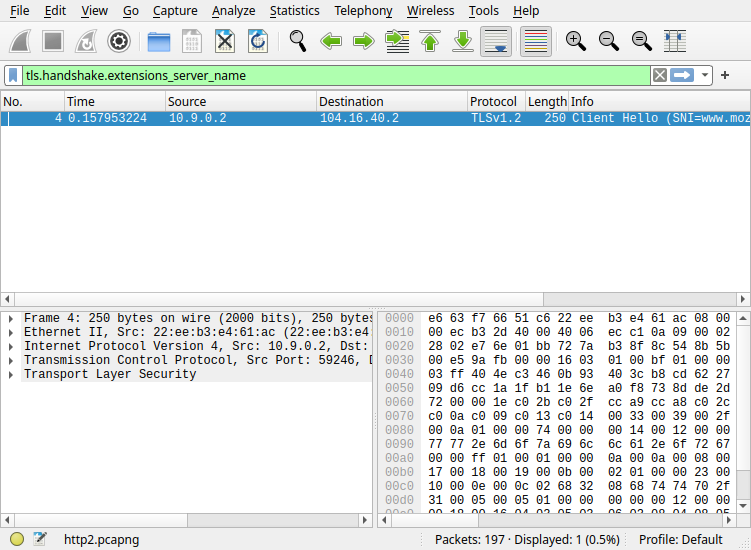Sort by the Time column header
The width and height of the screenshot is (751, 550).
pos(115,102)
